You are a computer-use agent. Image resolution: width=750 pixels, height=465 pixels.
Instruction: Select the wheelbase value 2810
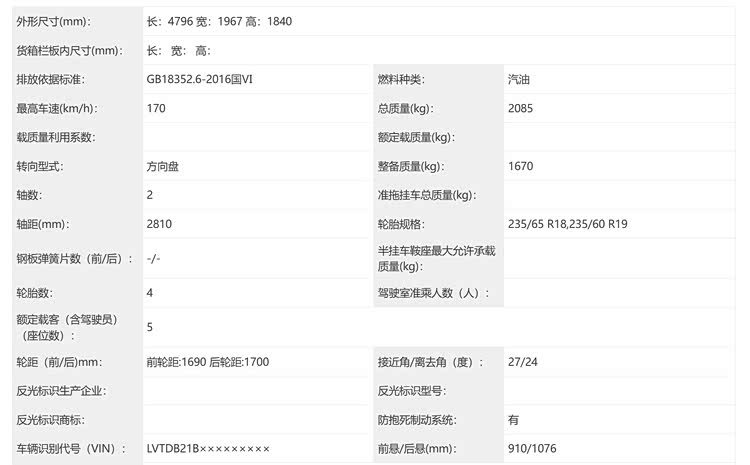[159, 224]
